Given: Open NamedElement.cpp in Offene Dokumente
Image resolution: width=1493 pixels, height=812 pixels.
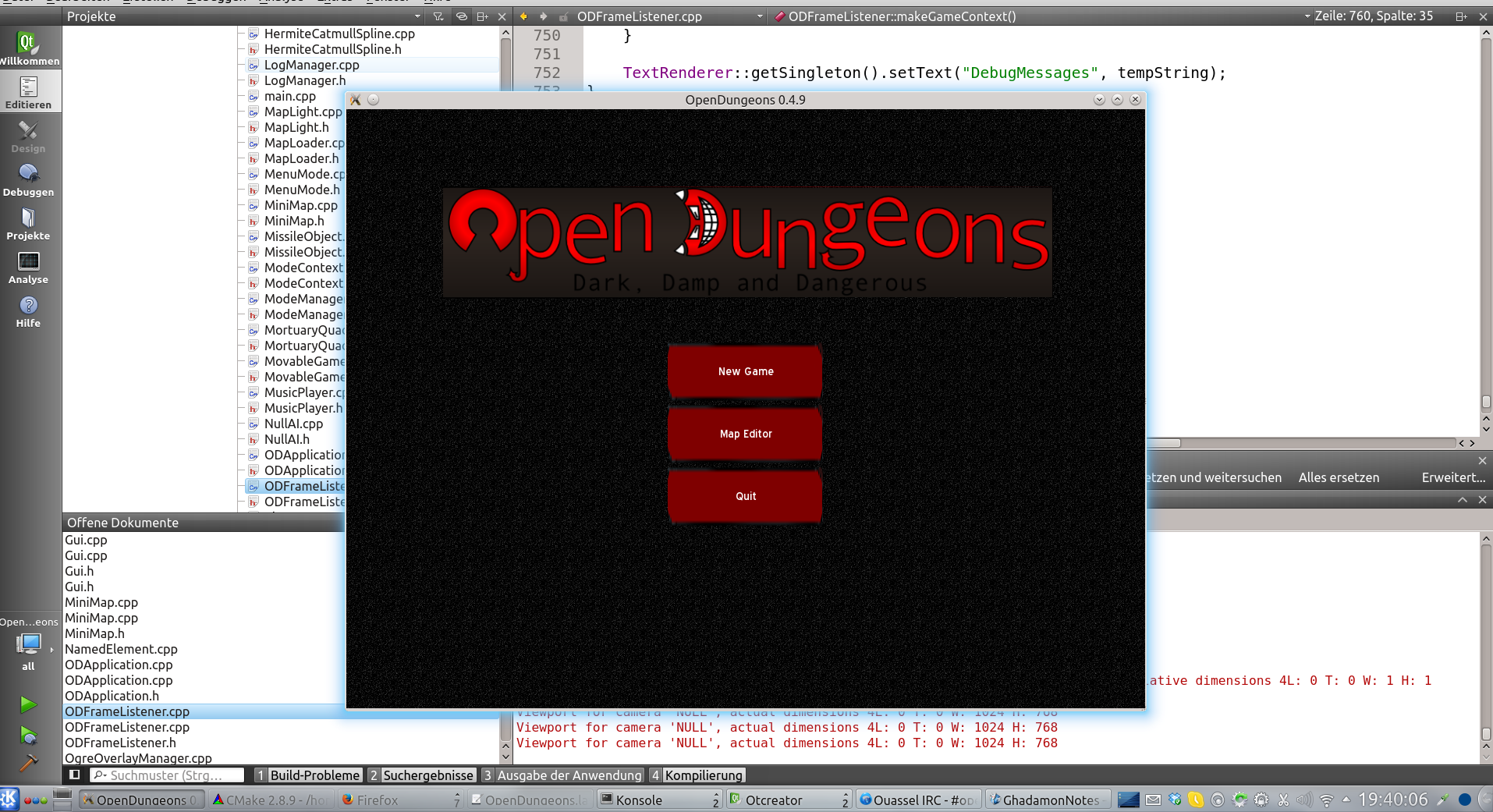Looking at the screenshot, I should coord(121,649).
